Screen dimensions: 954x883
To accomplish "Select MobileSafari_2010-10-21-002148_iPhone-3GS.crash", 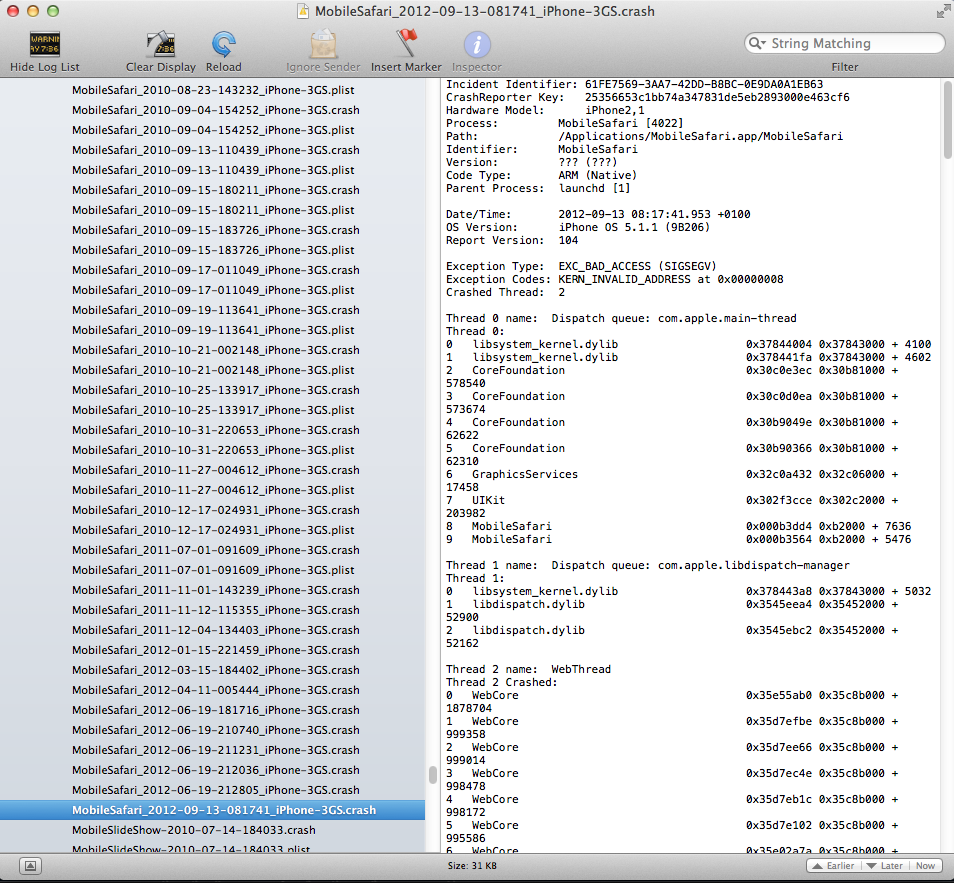I will click(215, 351).
